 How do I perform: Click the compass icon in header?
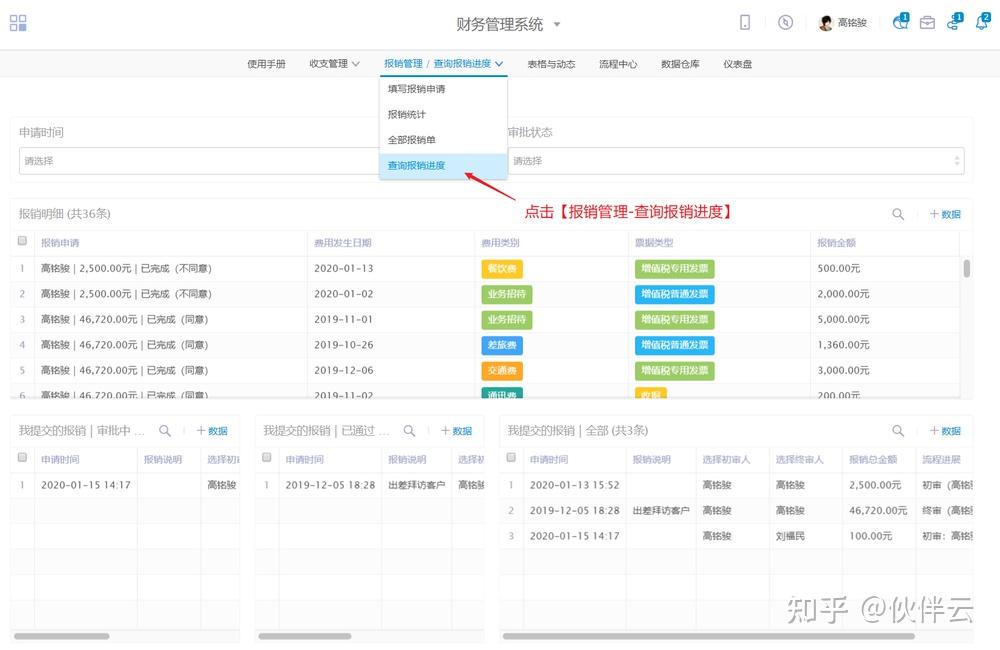(785, 22)
